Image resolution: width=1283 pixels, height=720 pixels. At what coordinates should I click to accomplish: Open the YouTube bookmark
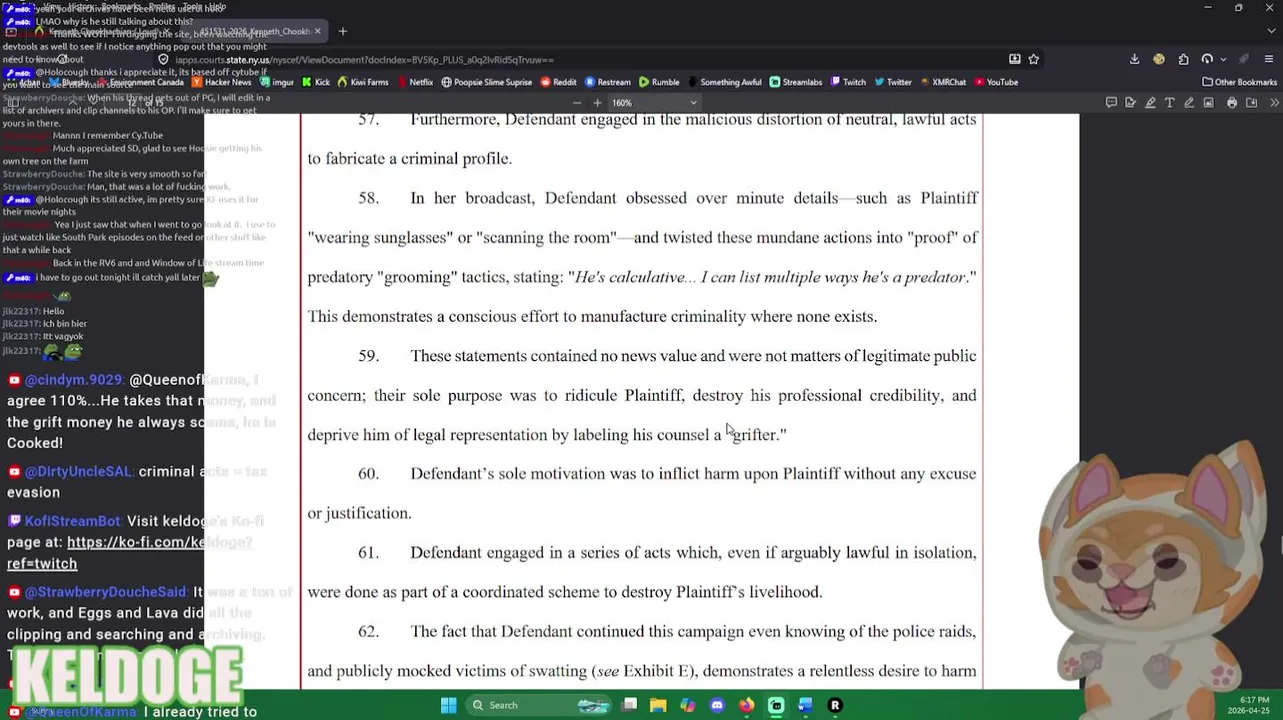pyautogui.click(x=996, y=82)
